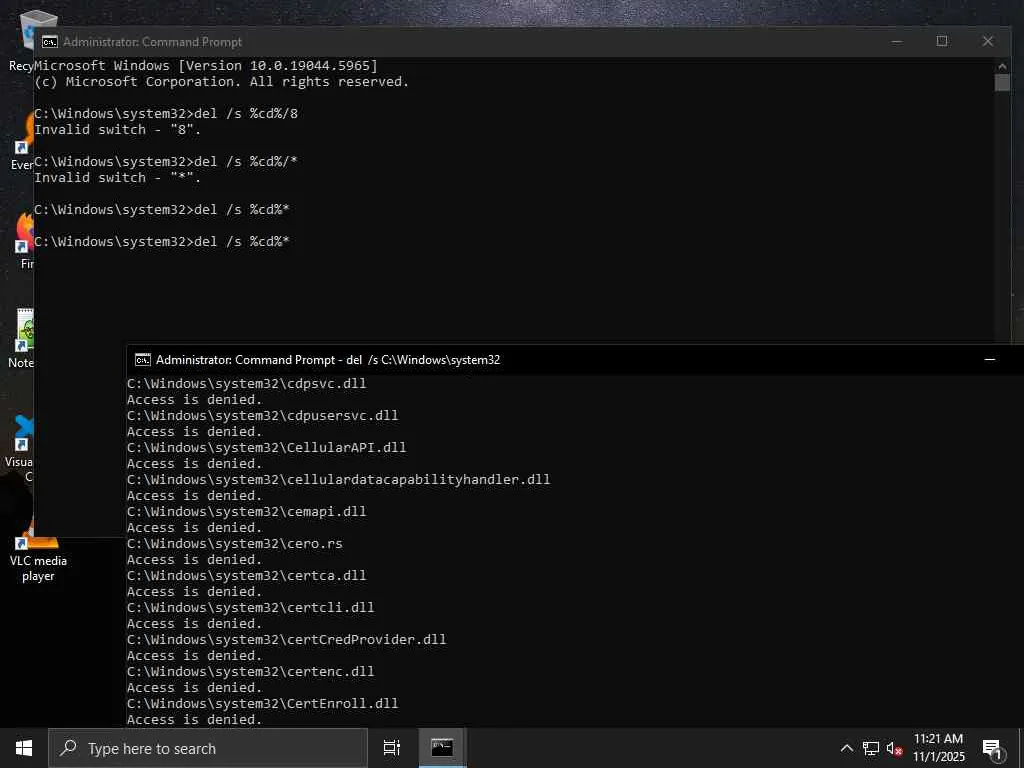Click the cellulardatacapabilityhandler.dll path line

338,479
